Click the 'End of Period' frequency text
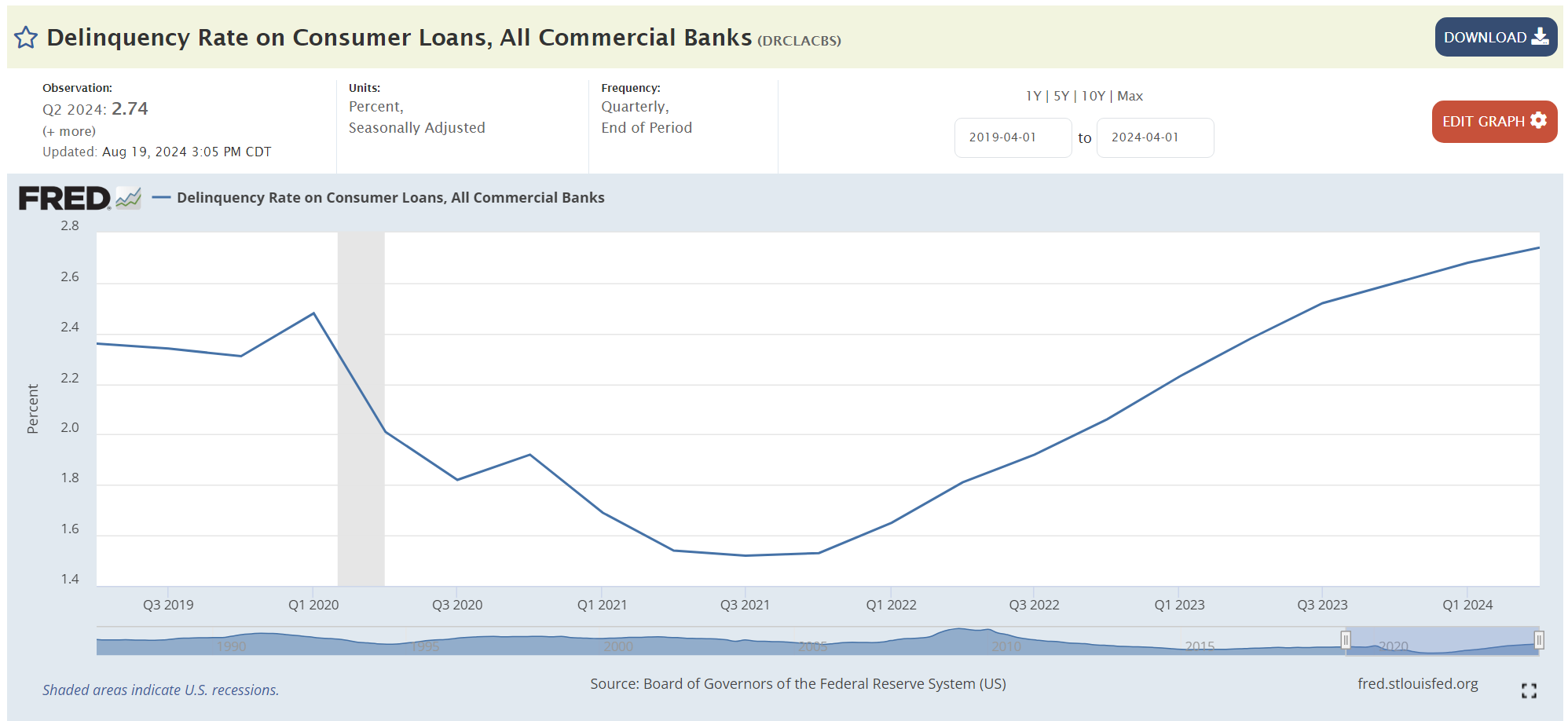 pyautogui.click(x=647, y=128)
